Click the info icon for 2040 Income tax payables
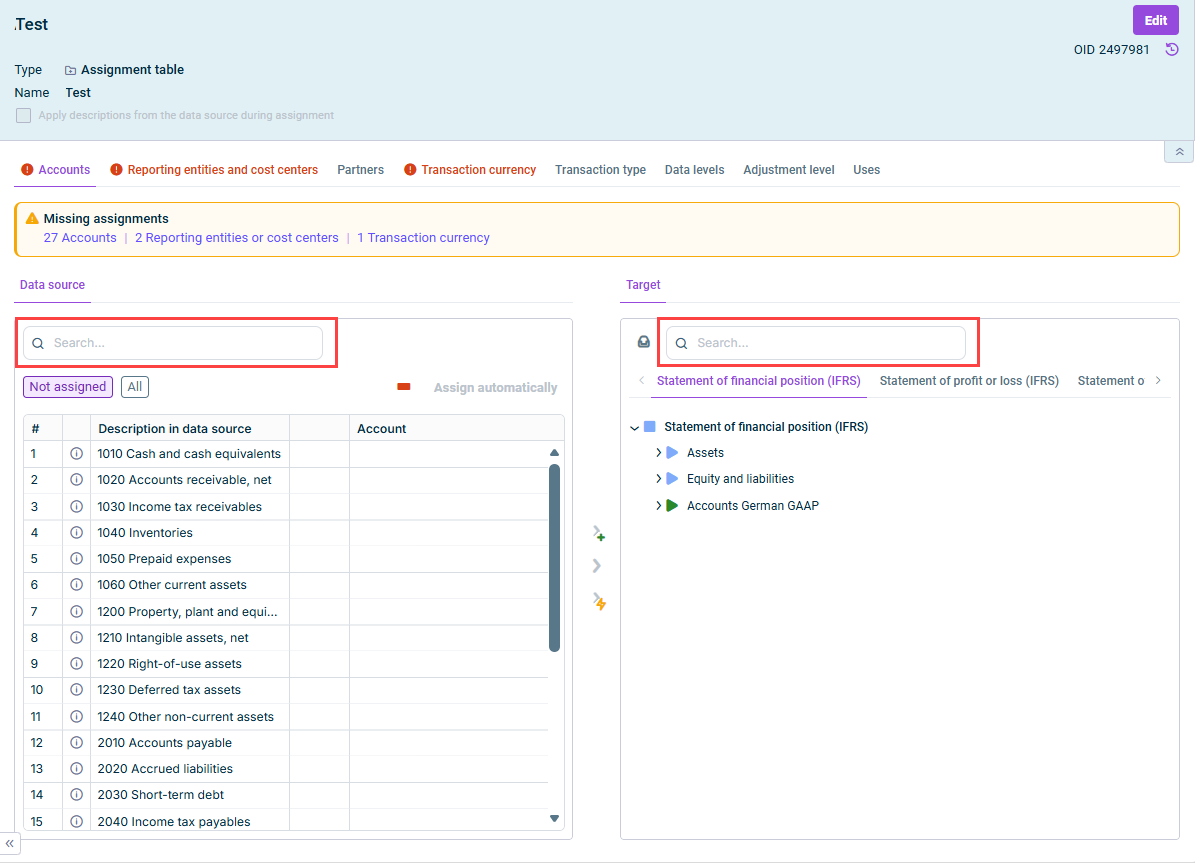This screenshot has height=863, width=1195. pos(76,821)
